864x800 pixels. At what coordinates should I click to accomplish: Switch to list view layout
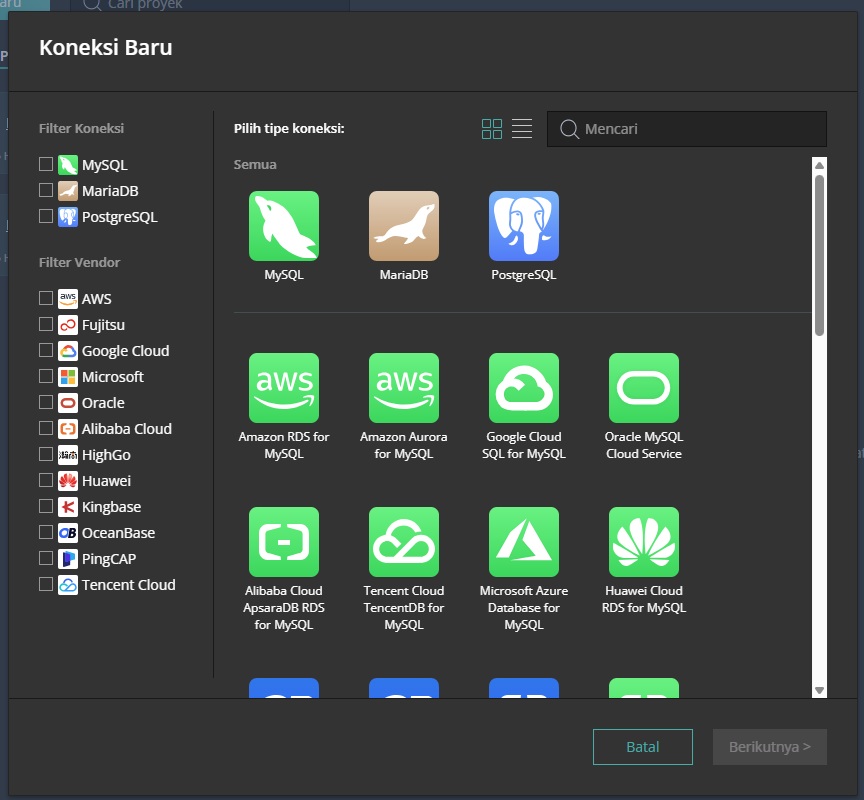pyautogui.click(x=522, y=129)
